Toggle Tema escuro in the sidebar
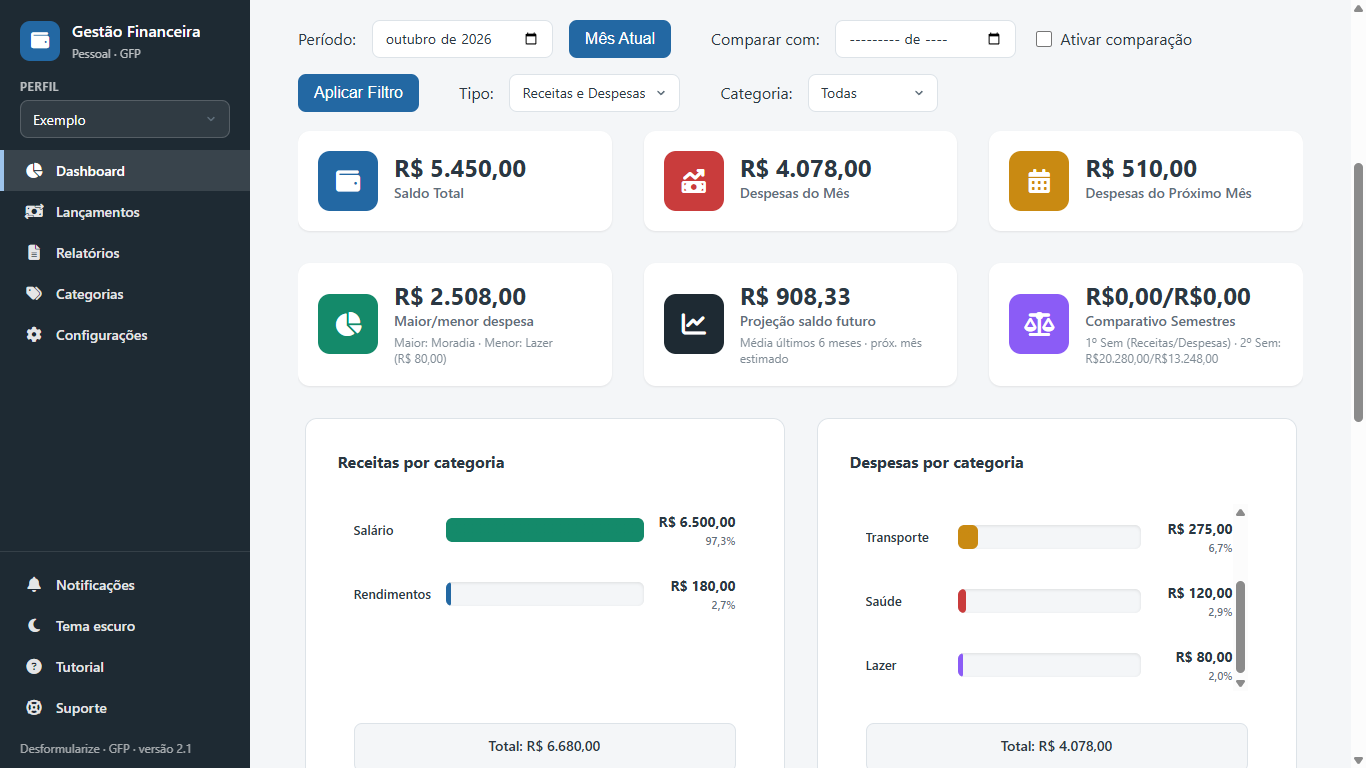 point(125,626)
